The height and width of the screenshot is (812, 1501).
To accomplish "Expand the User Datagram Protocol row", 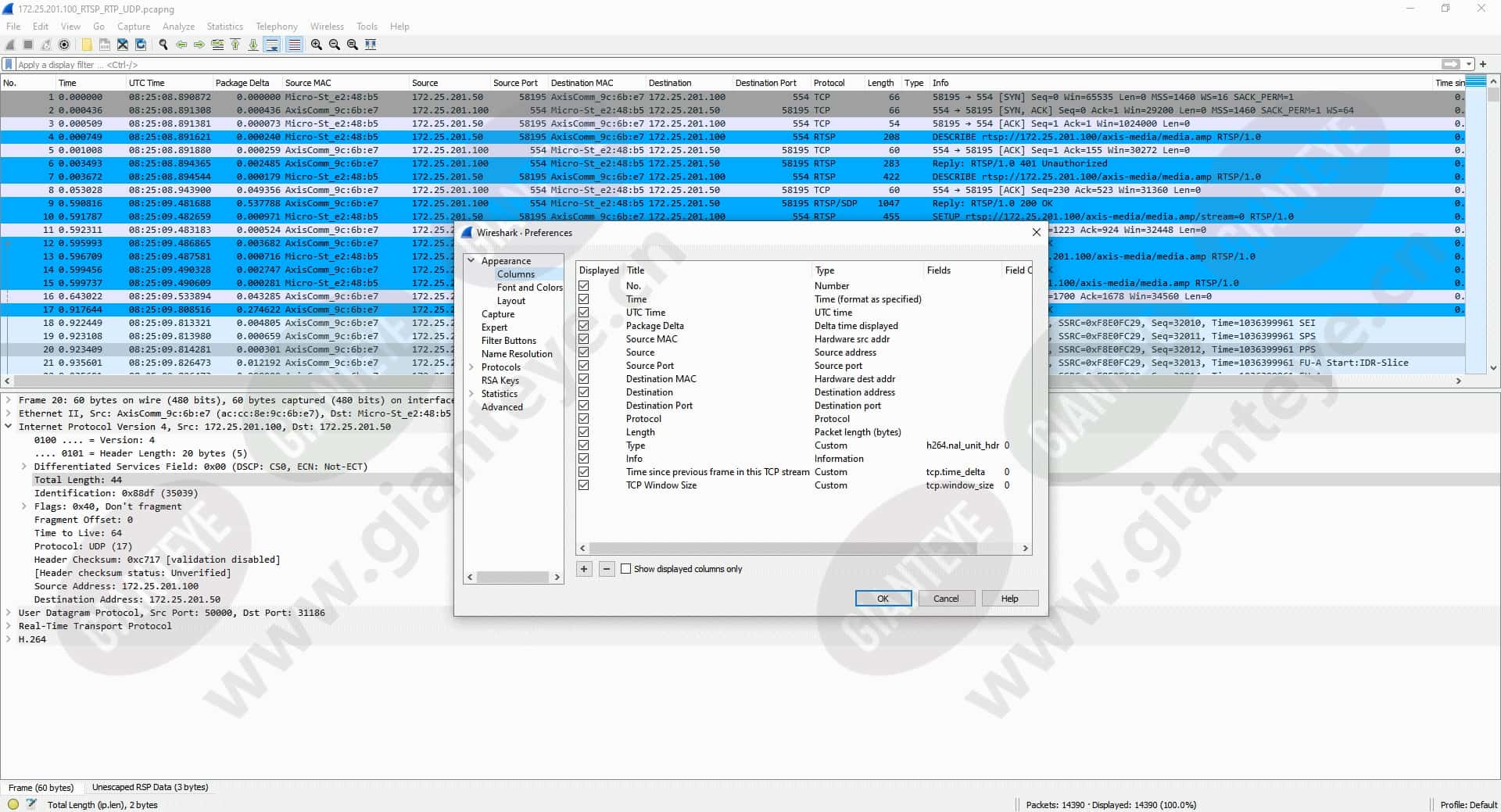I will click(9, 613).
